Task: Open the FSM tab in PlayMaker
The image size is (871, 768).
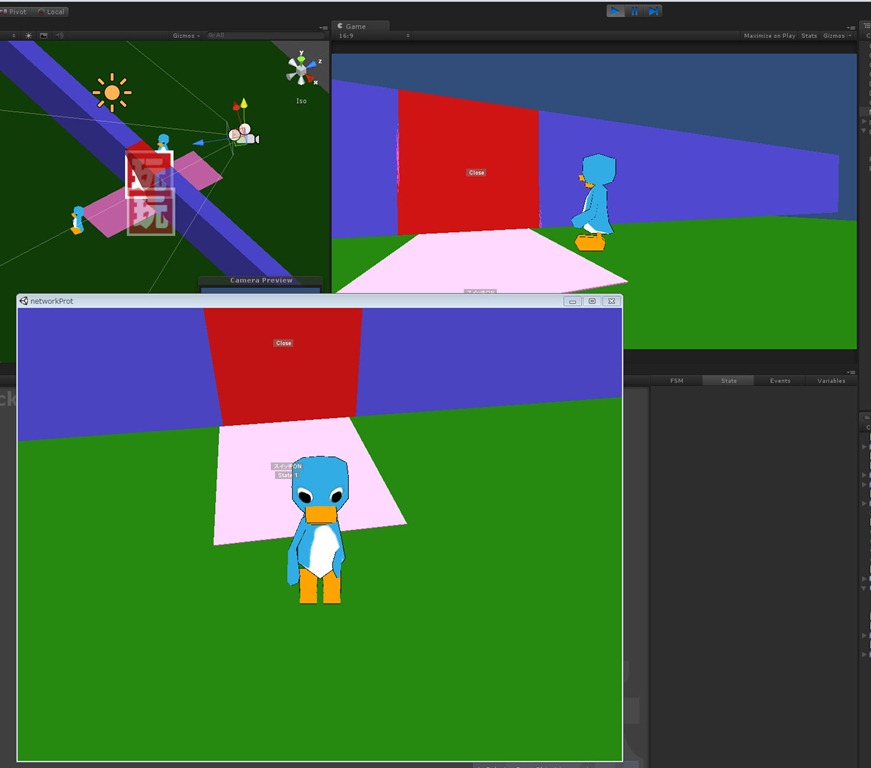Action: 677,381
